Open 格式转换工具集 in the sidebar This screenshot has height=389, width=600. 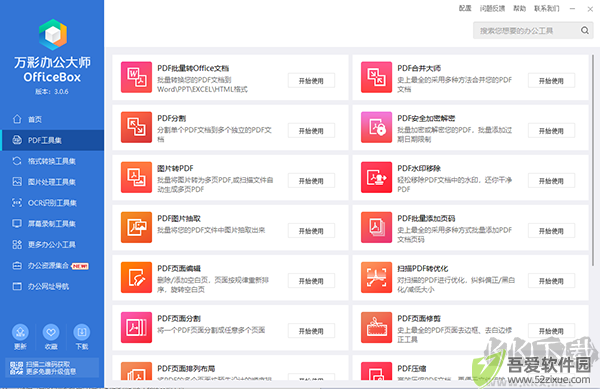pyautogui.click(x=52, y=161)
